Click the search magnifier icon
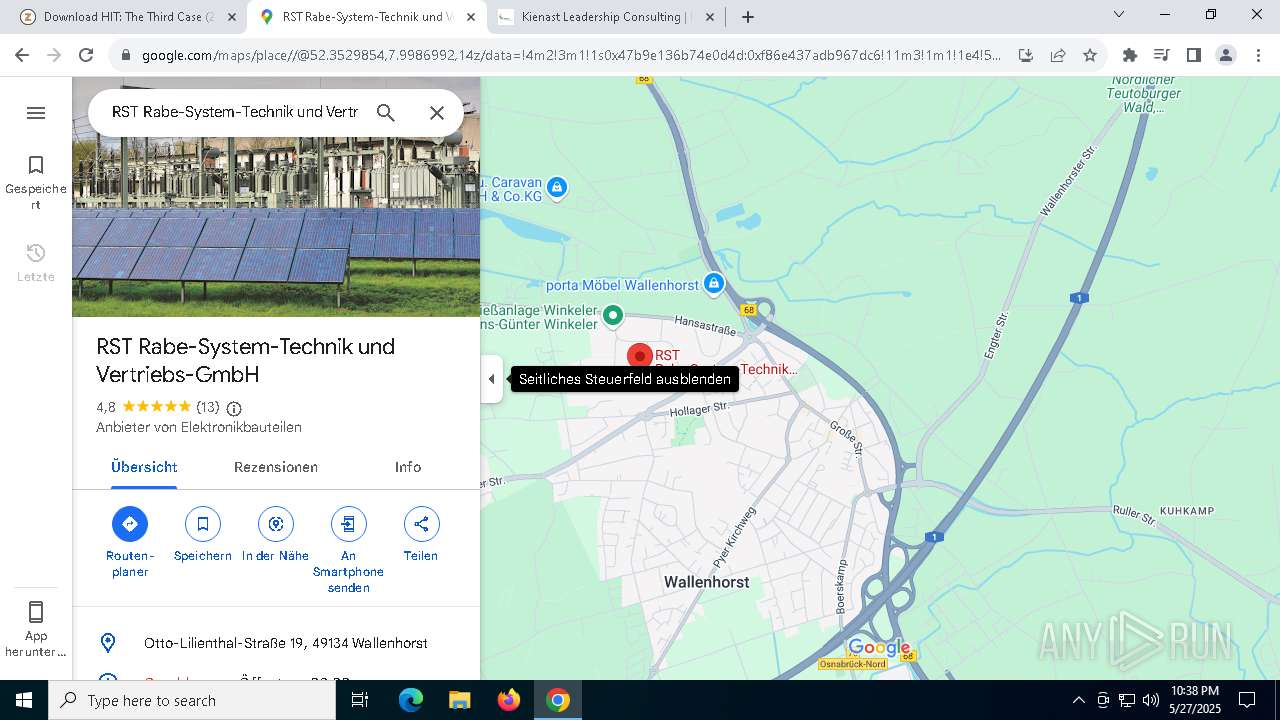 (386, 113)
